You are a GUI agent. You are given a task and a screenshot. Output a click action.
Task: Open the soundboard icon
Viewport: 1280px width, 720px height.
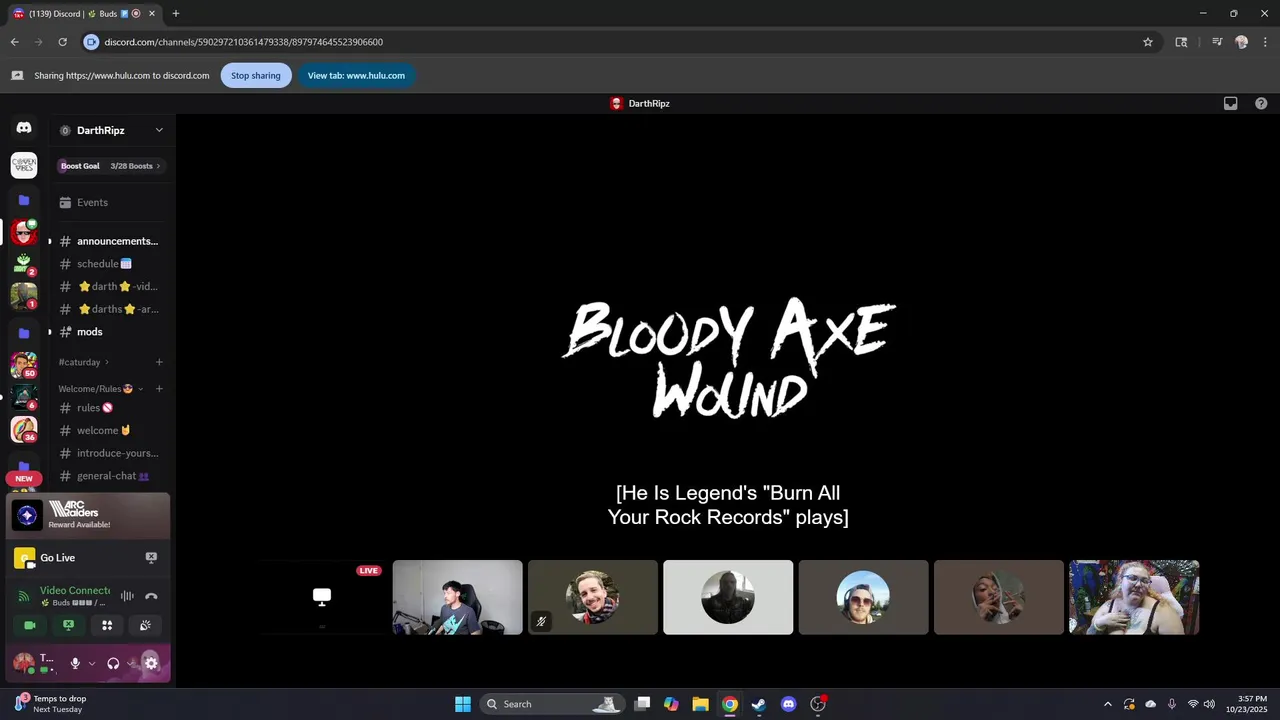[x=146, y=625]
